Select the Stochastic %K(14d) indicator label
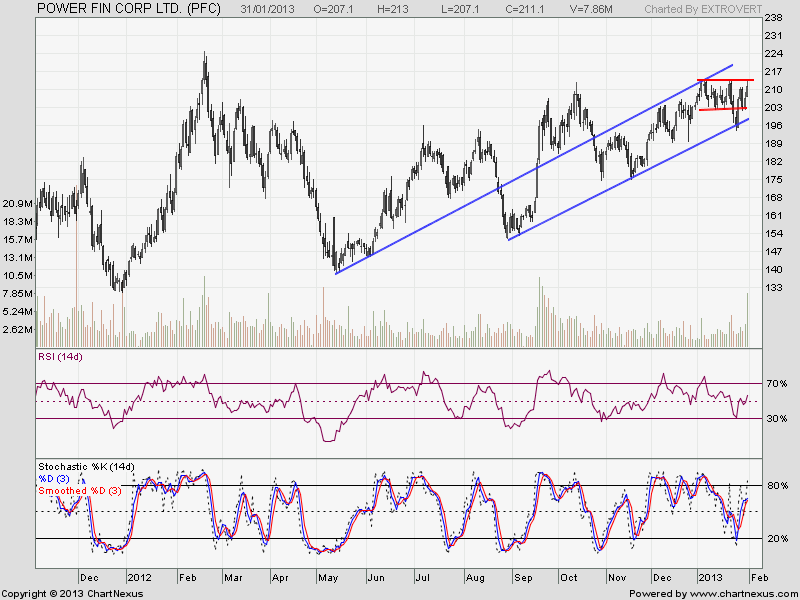This screenshot has width=800, height=600. point(85,467)
